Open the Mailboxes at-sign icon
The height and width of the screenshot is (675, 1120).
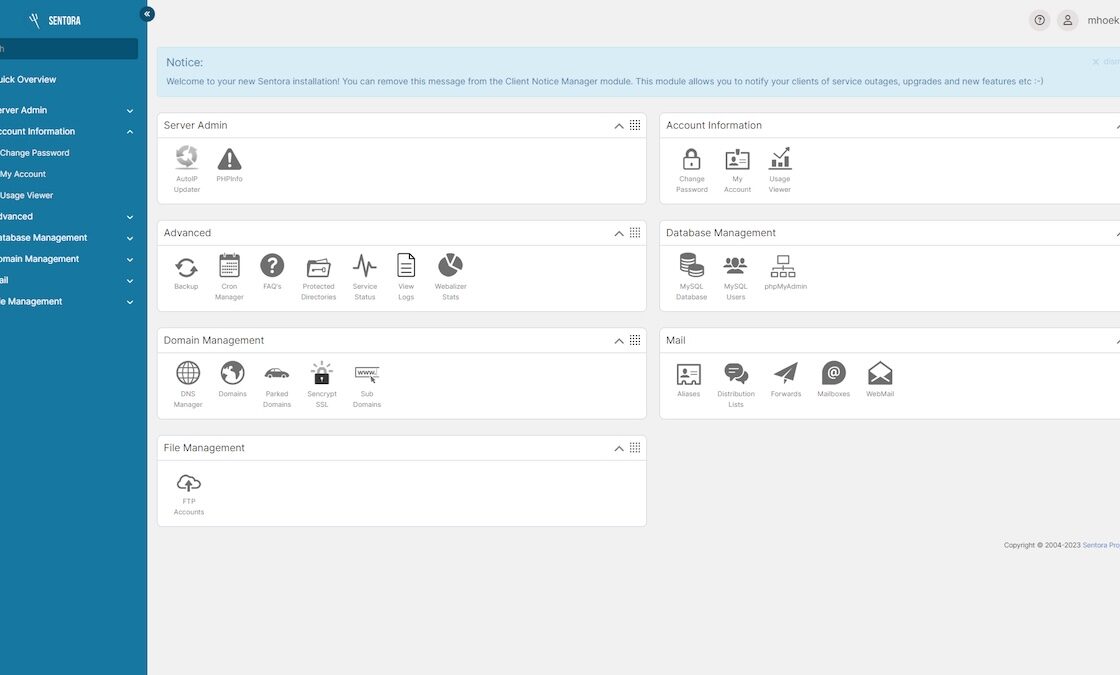click(x=833, y=373)
